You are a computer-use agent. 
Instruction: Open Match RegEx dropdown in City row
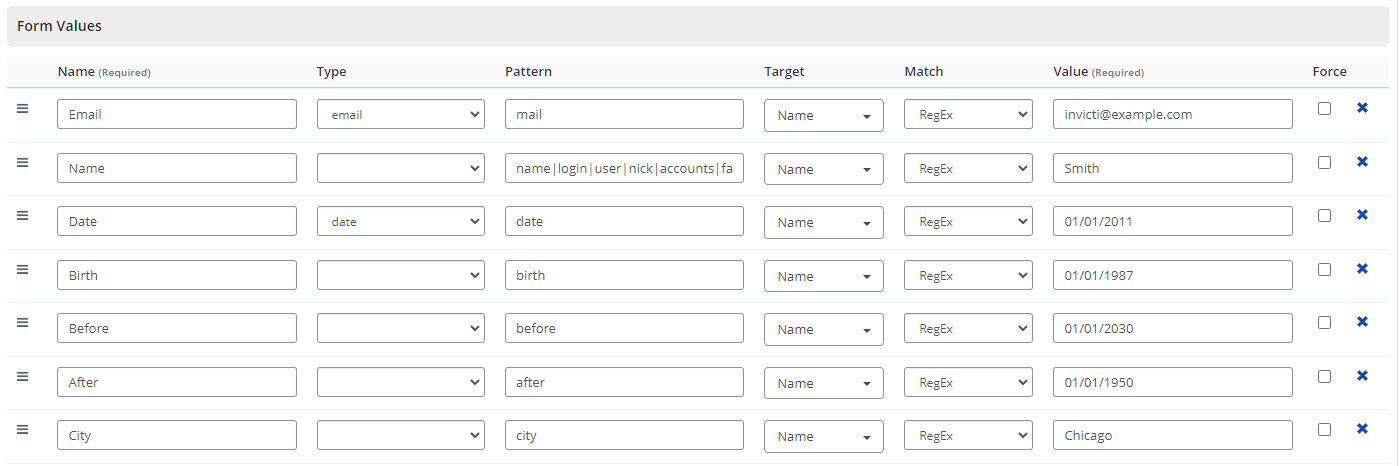click(967, 435)
